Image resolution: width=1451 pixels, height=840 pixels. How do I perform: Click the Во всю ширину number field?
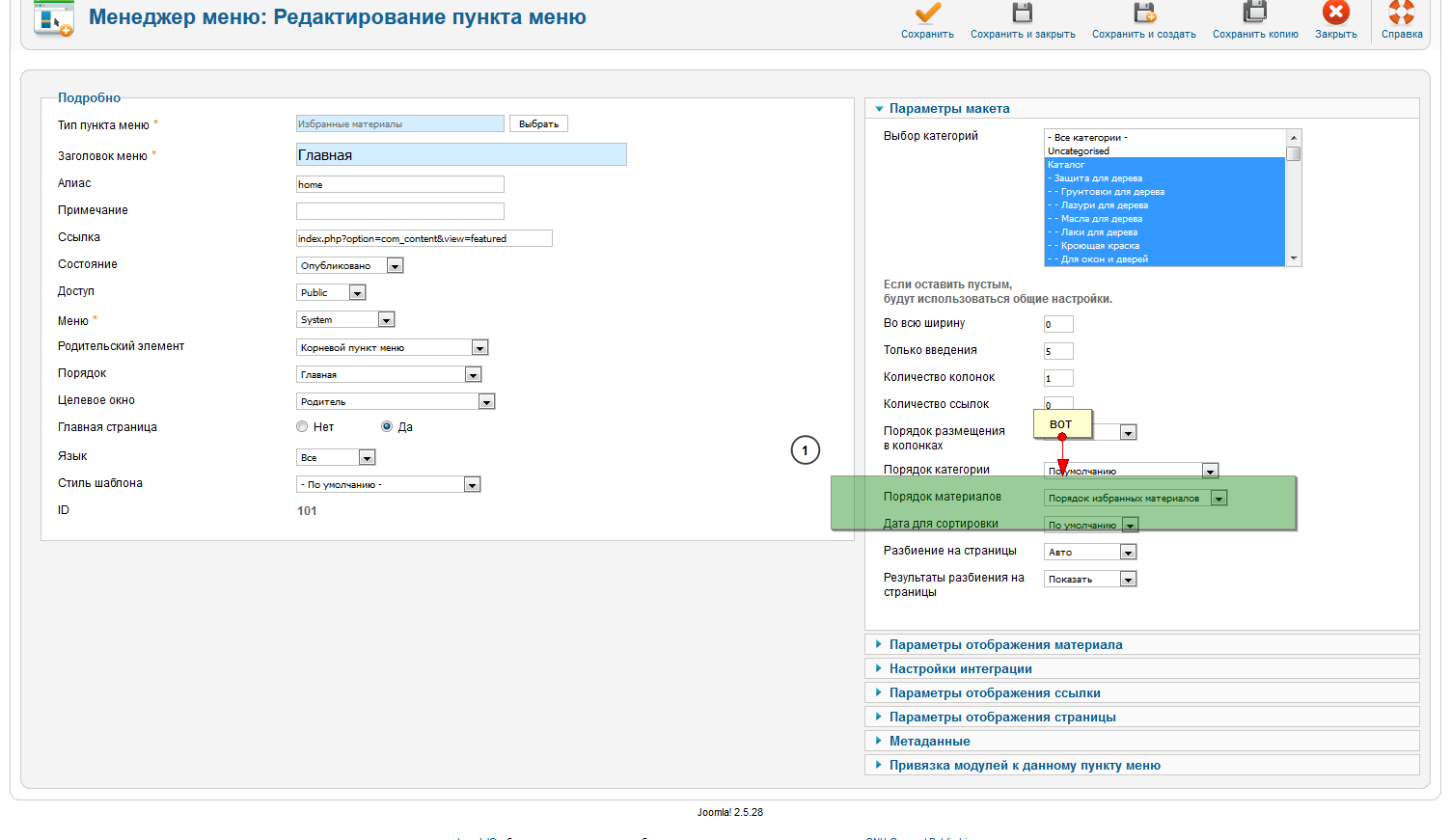(1058, 324)
